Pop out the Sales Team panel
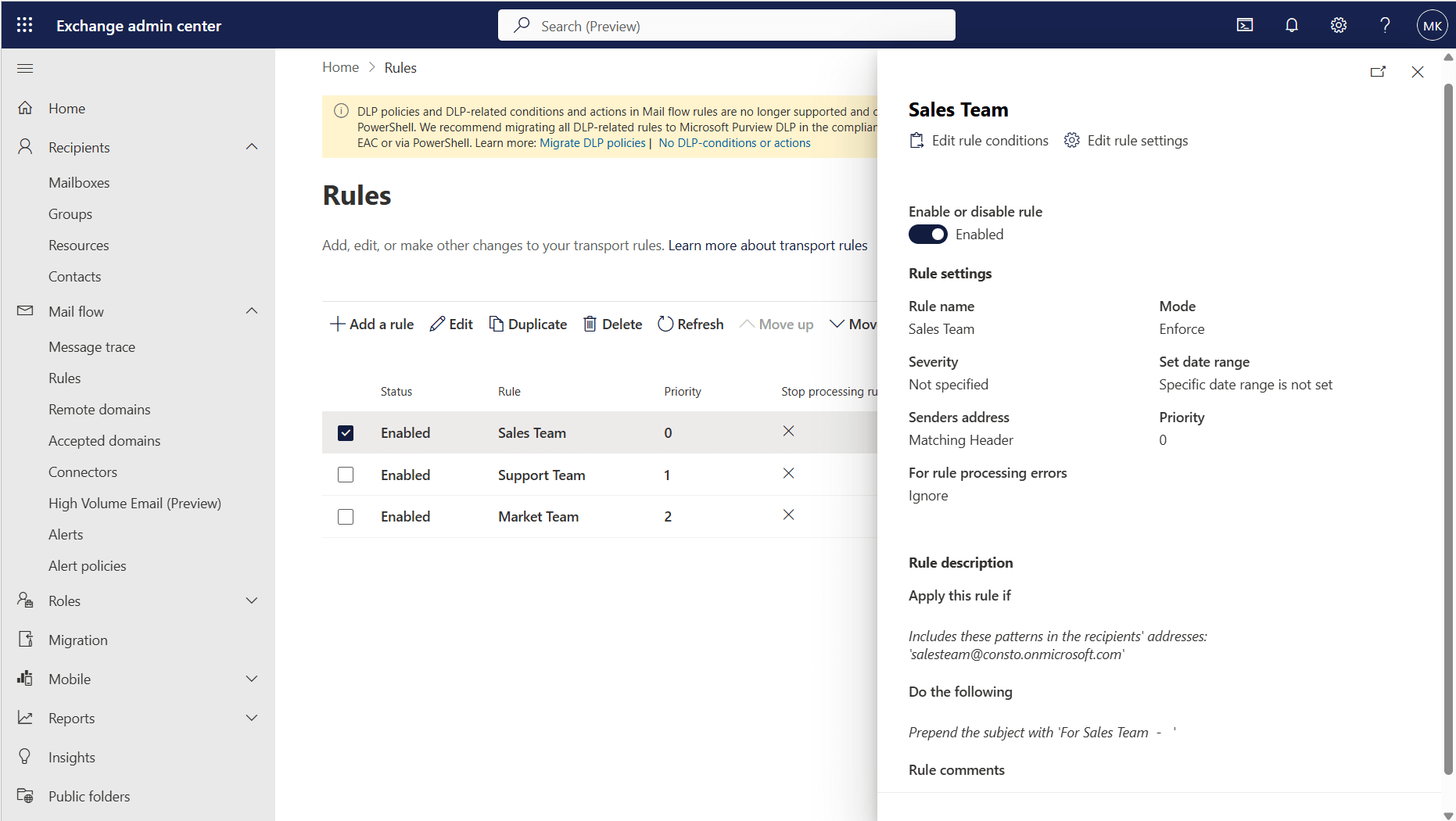 1378,72
